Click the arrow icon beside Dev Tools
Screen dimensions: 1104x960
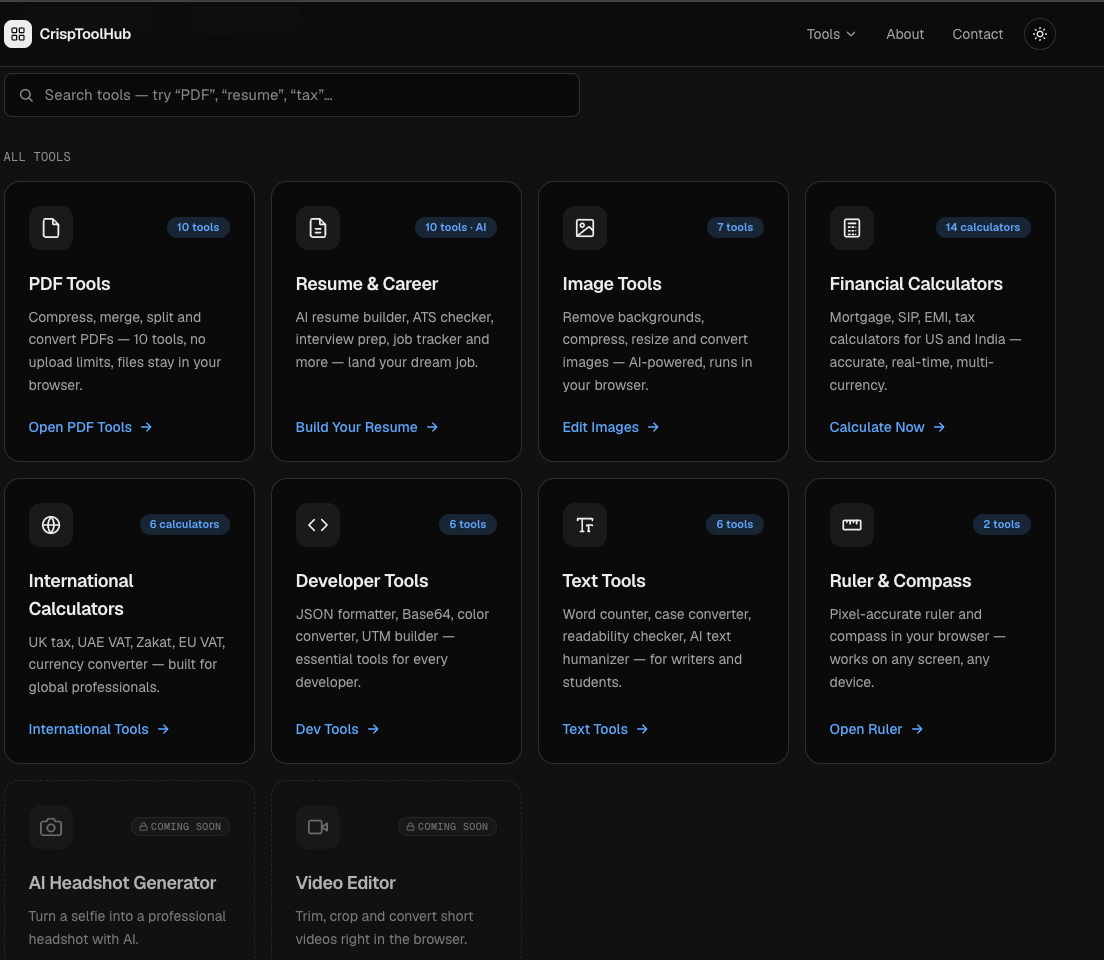[x=372, y=729]
